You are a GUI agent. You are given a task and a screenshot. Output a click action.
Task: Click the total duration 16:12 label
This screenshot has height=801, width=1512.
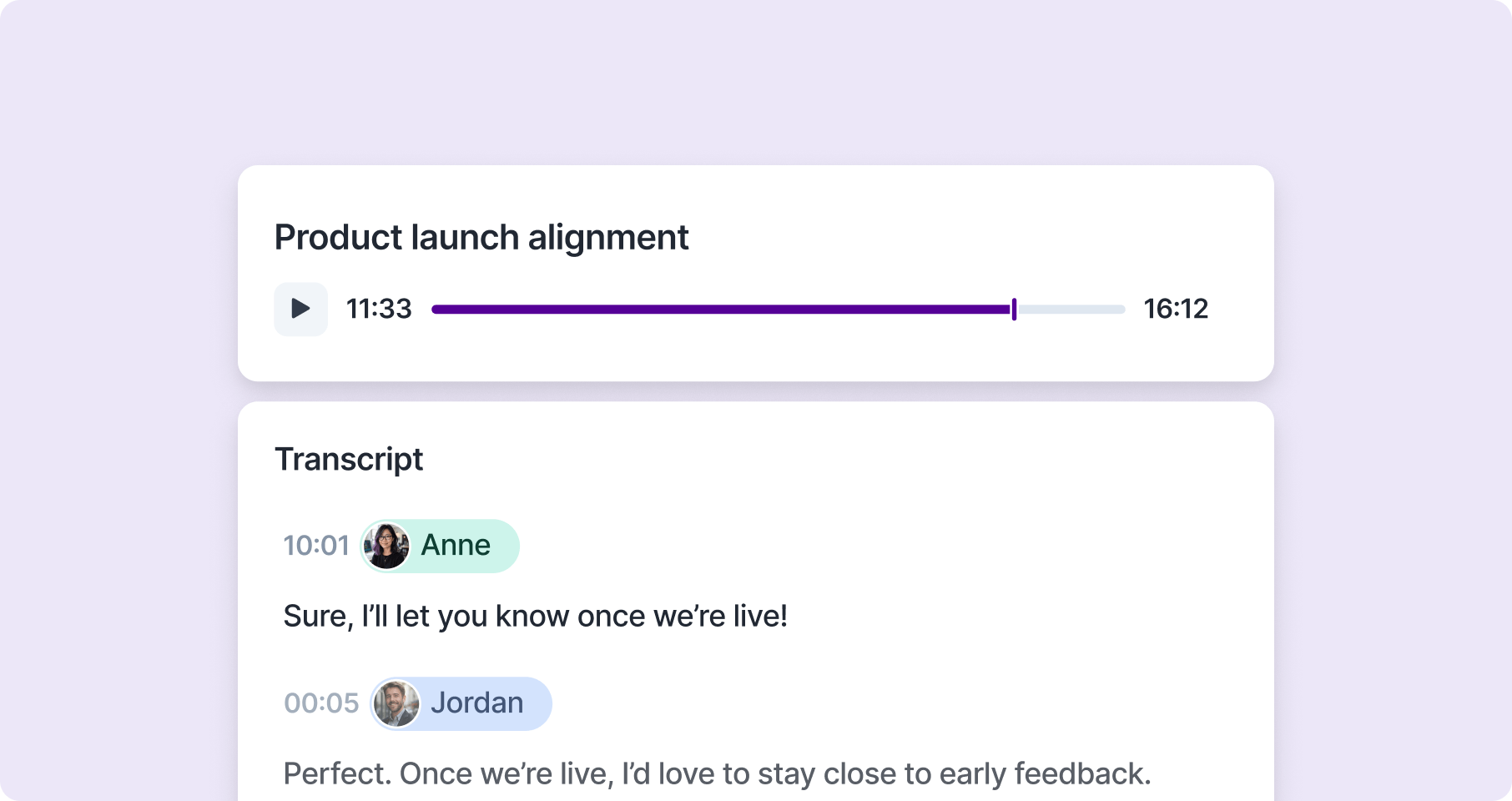(1176, 309)
